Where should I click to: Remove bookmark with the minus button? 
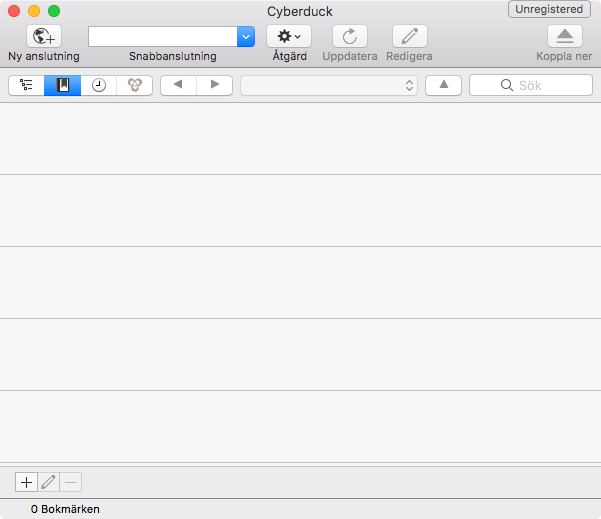pos(71,482)
